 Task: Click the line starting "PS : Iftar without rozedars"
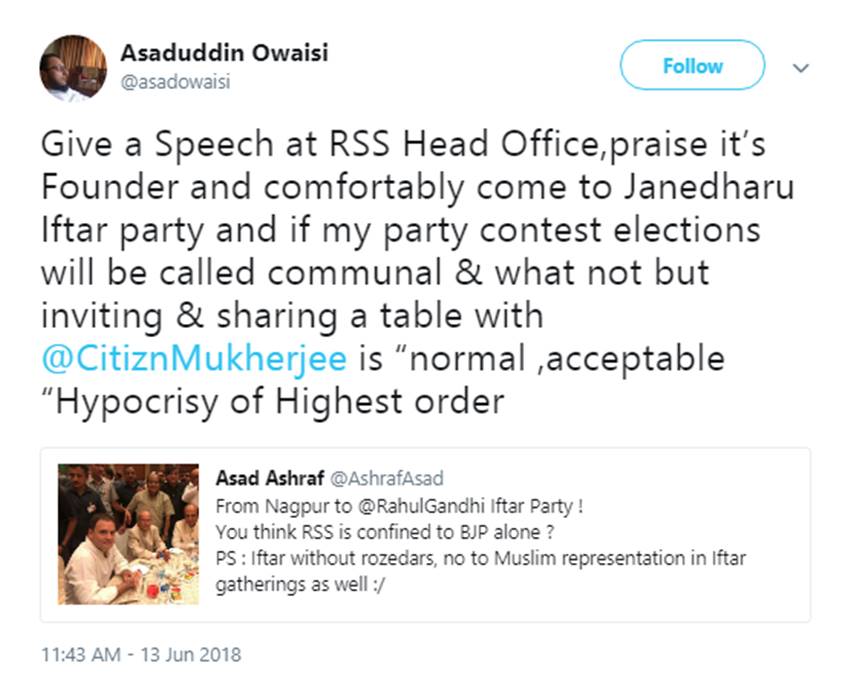(x=480, y=557)
